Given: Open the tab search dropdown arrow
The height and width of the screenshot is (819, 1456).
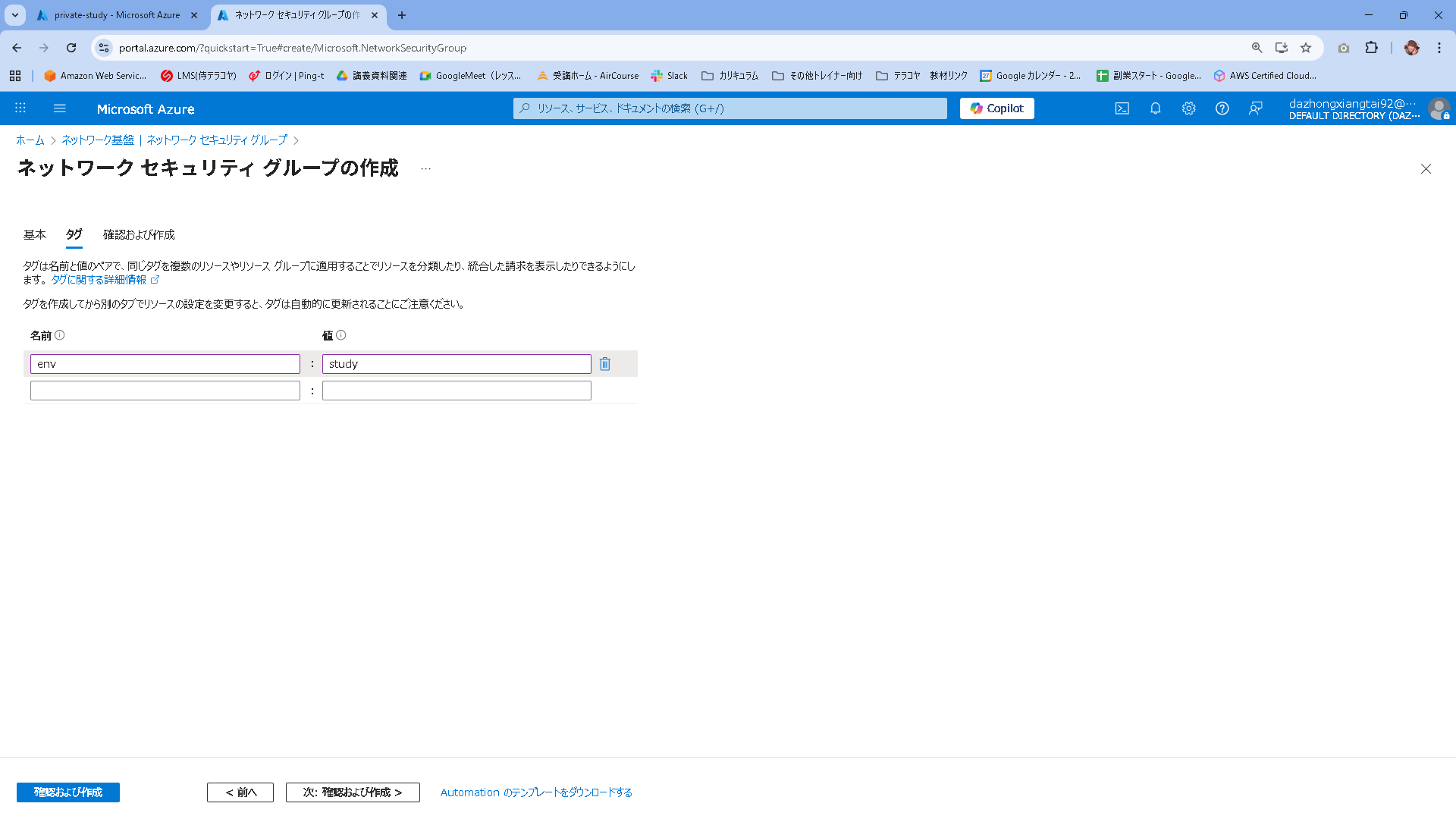Looking at the screenshot, I should (x=14, y=15).
